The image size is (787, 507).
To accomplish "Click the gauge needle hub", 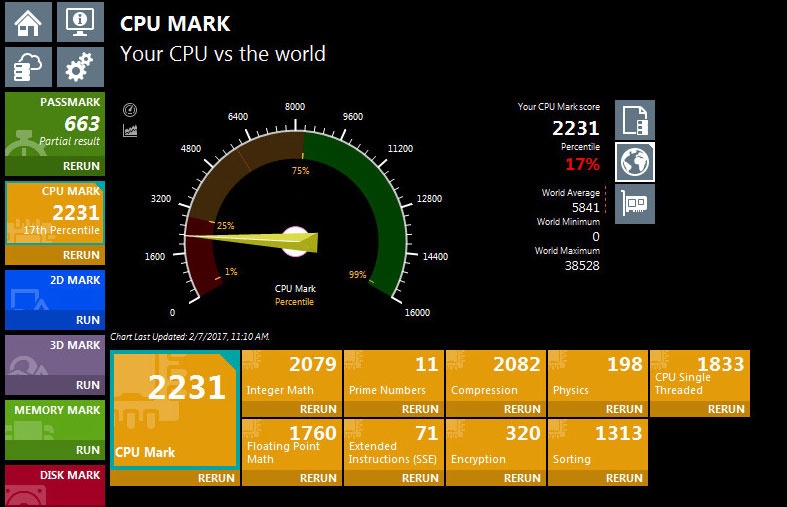I will click(x=295, y=241).
